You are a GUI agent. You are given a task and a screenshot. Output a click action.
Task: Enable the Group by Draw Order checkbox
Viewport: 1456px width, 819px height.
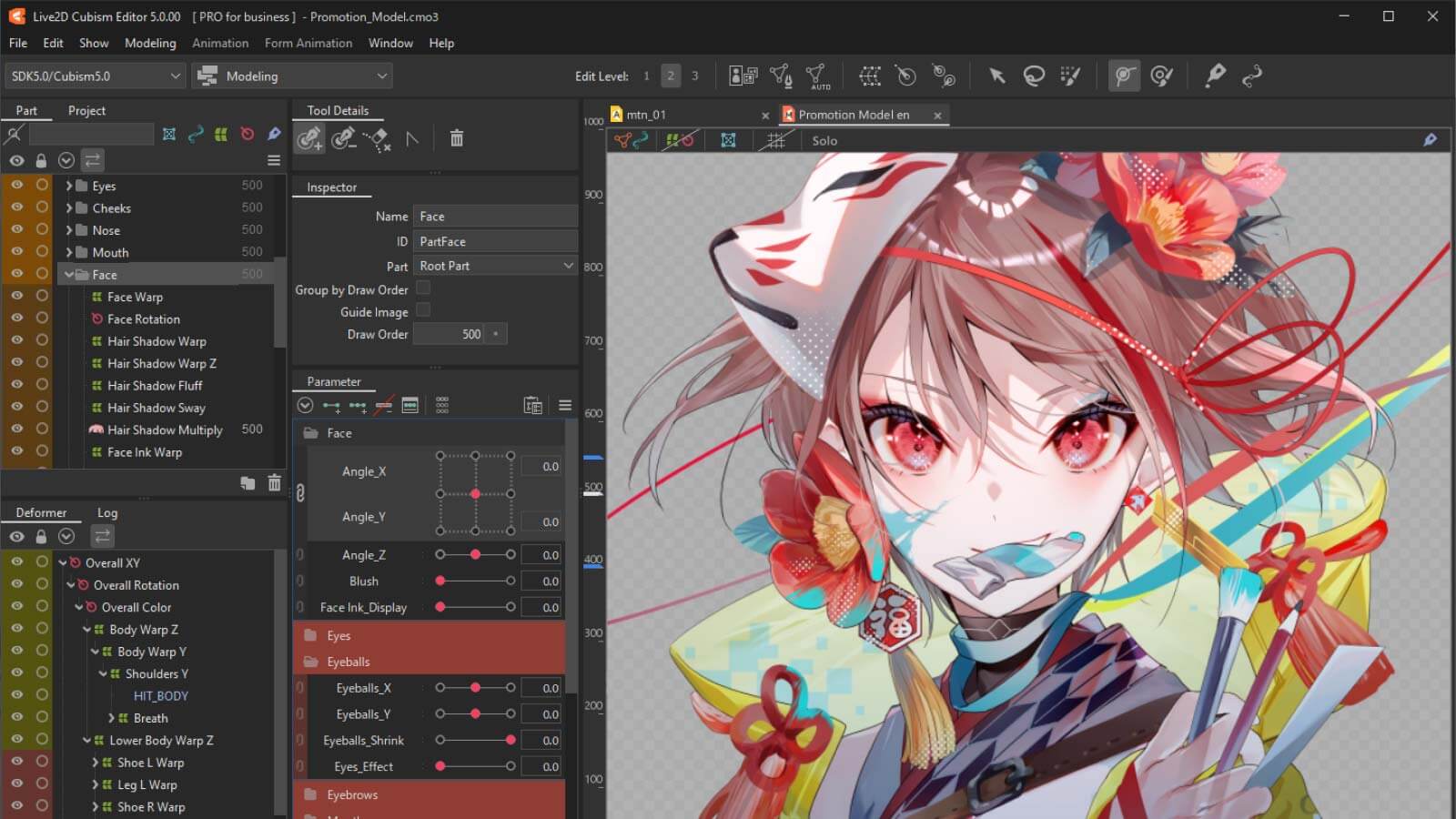pyautogui.click(x=423, y=288)
